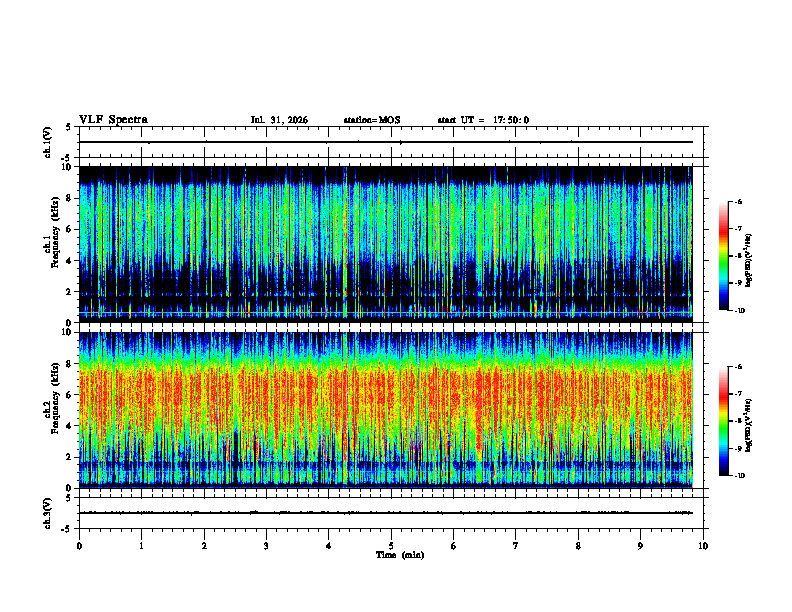This screenshot has width=792, height=612.
Task: Click the "-6" label on ch.1 color bar
Action: 739,201
